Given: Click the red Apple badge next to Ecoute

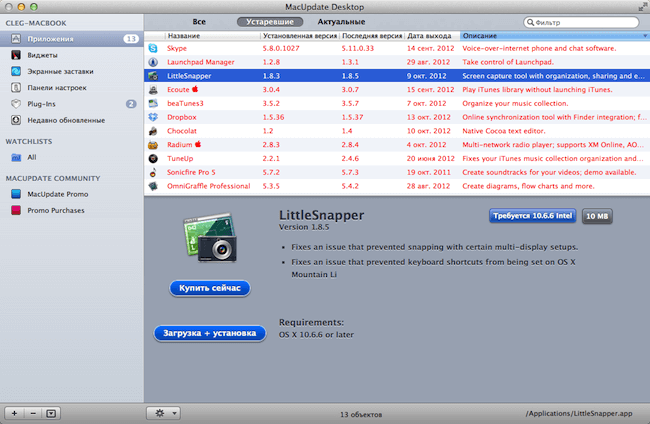Looking at the screenshot, I should pos(195,89).
